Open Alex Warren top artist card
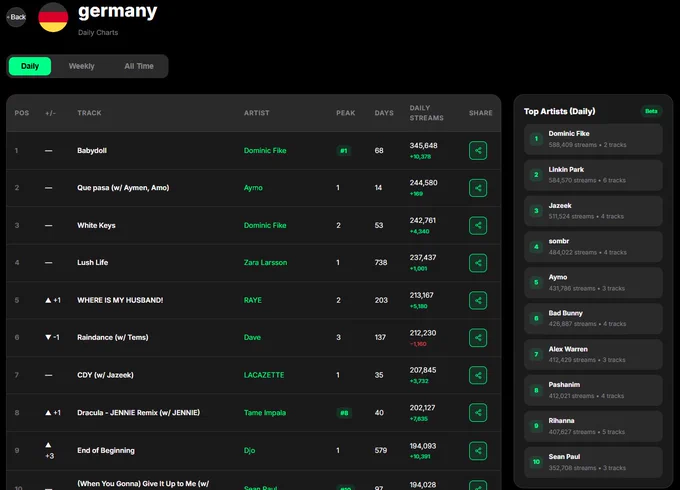The width and height of the screenshot is (680, 490). [x=593, y=355]
